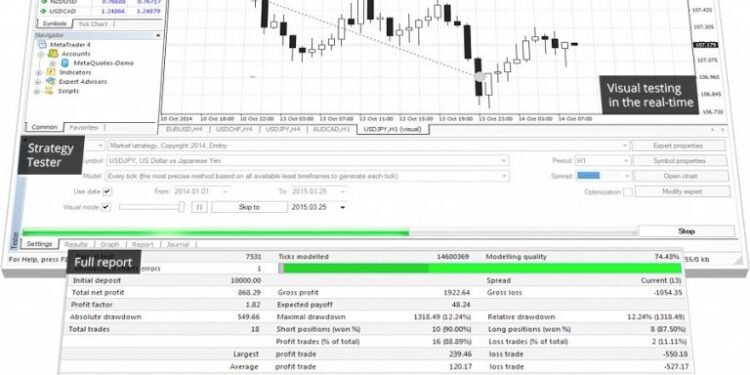This screenshot has width=750, height=375.
Task: Click the Profit factor value 1.82
Action: 253,305
